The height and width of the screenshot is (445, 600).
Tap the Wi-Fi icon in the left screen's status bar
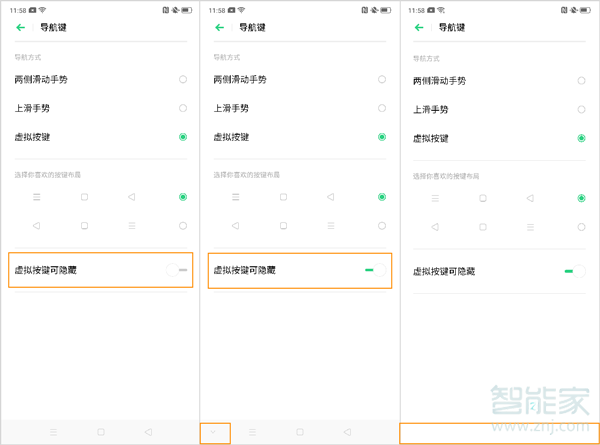[42, 10]
